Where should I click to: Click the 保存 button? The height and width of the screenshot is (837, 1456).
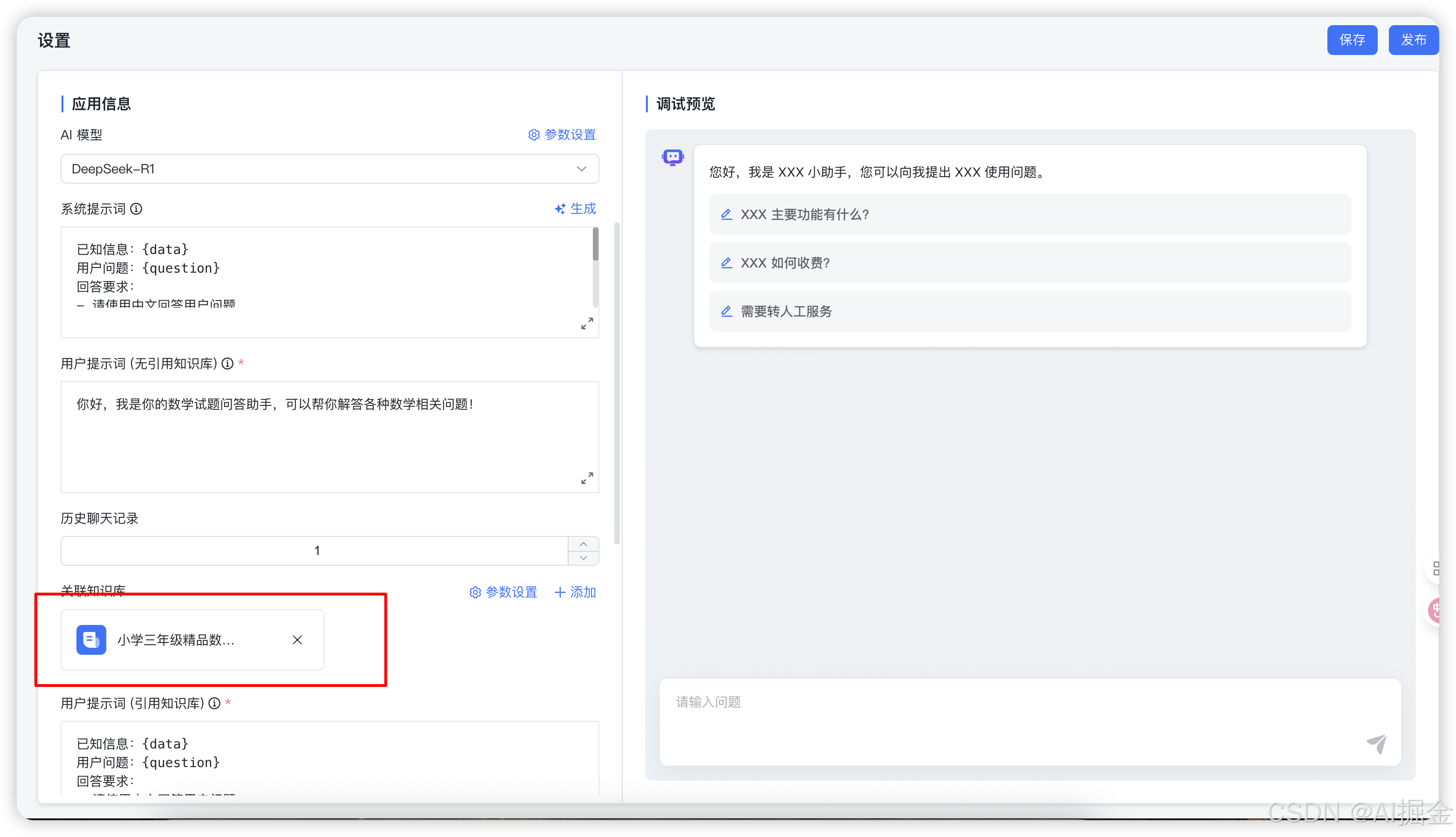1352,40
